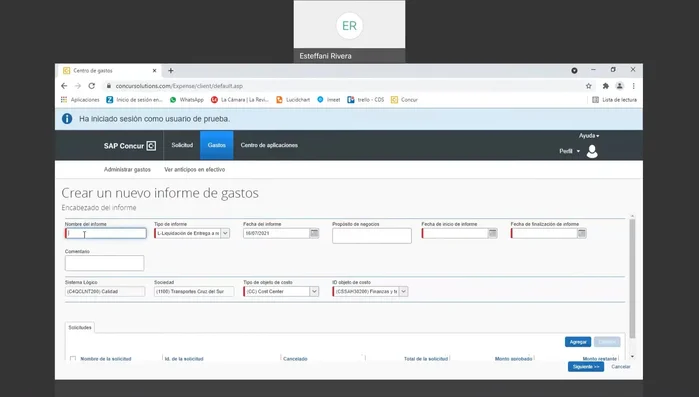
Task: Open the WhatsApp bookmark
Action: (x=186, y=100)
